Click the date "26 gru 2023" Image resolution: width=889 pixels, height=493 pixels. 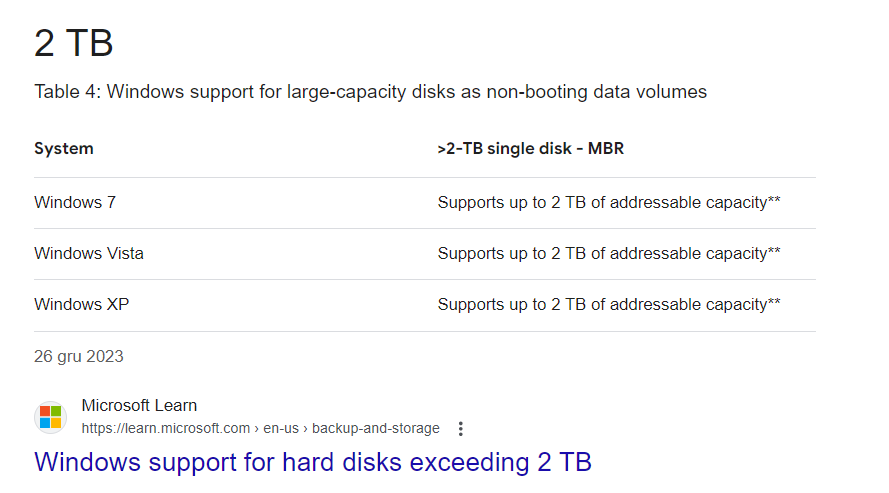(x=79, y=356)
